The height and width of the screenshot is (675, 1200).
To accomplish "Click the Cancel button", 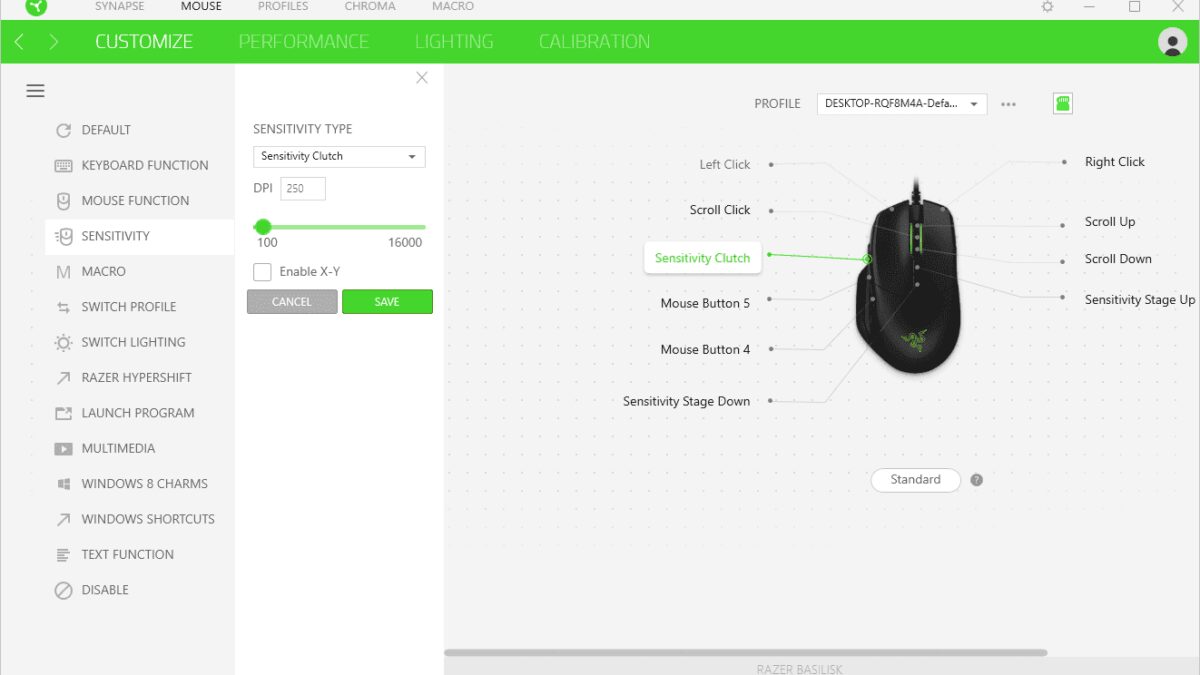I will pyautogui.click(x=292, y=302).
